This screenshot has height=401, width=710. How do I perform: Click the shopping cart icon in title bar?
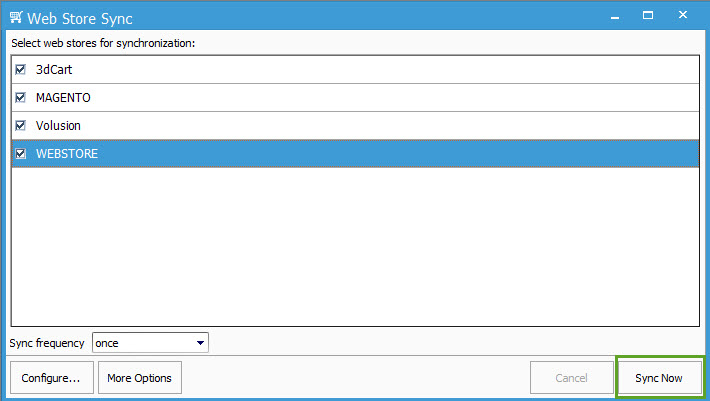coord(16,17)
